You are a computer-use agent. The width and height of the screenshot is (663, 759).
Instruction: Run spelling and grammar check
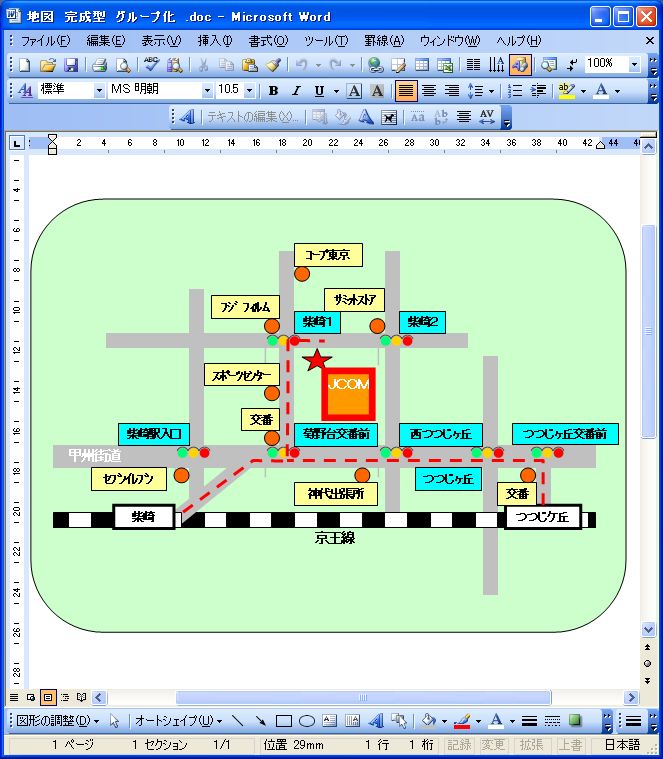[151, 64]
